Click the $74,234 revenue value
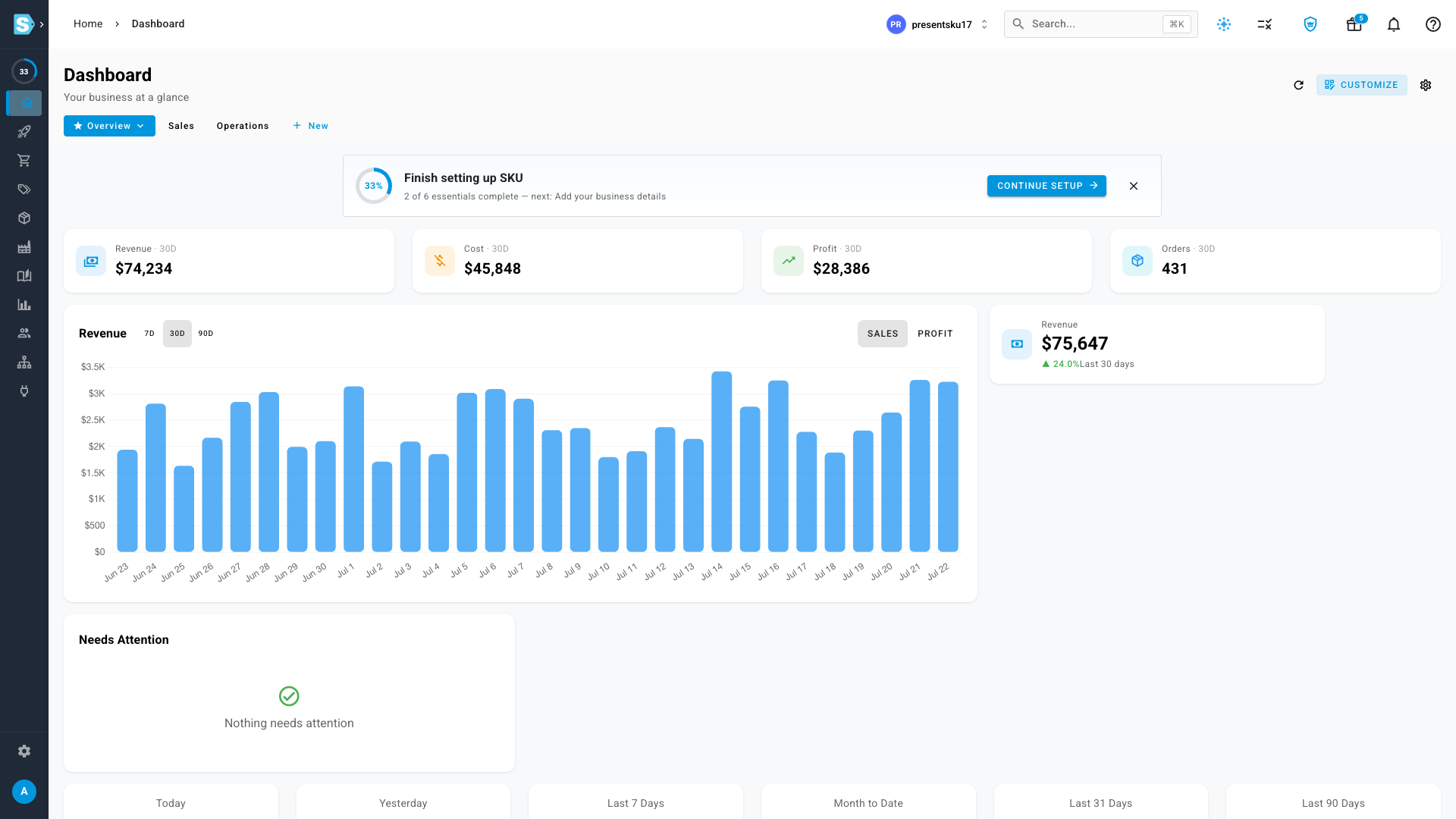Screen dimensions: 1456x819 coord(144,268)
